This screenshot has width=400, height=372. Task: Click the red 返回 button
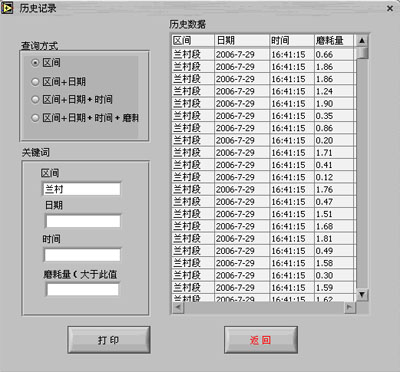point(261,340)
